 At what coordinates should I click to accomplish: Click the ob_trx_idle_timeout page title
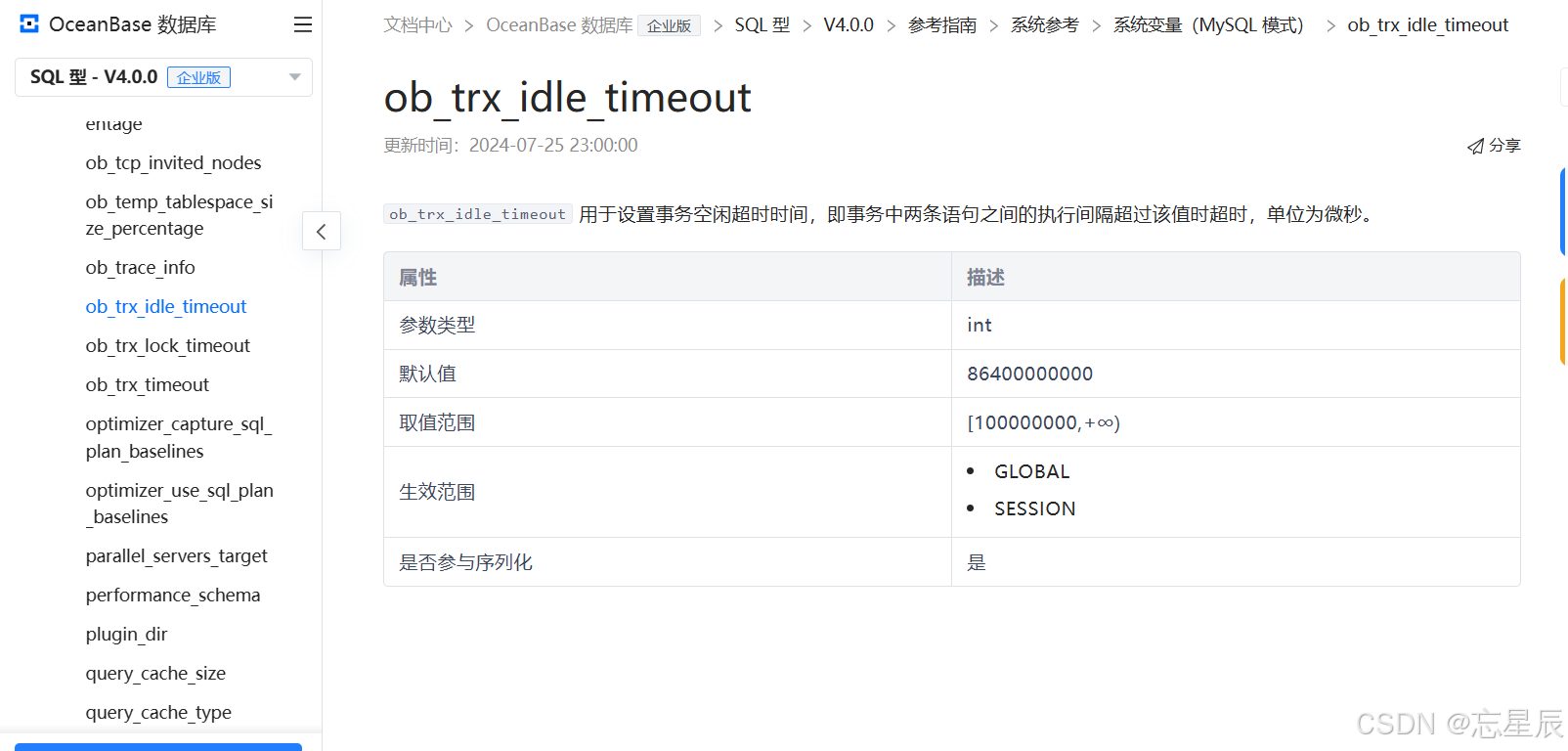[567, 98]
